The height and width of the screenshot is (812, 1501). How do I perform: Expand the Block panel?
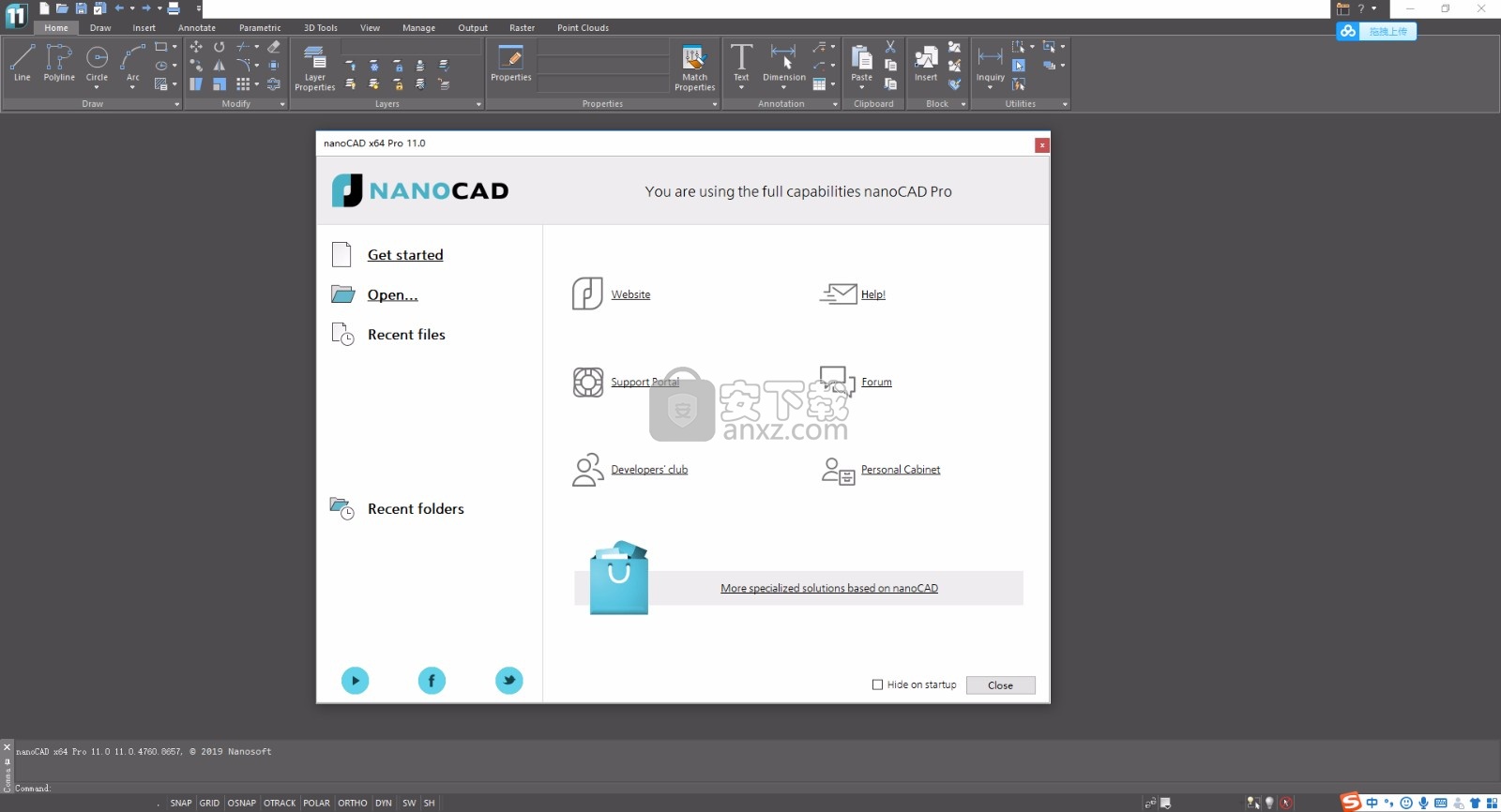(x=963, y=104)
